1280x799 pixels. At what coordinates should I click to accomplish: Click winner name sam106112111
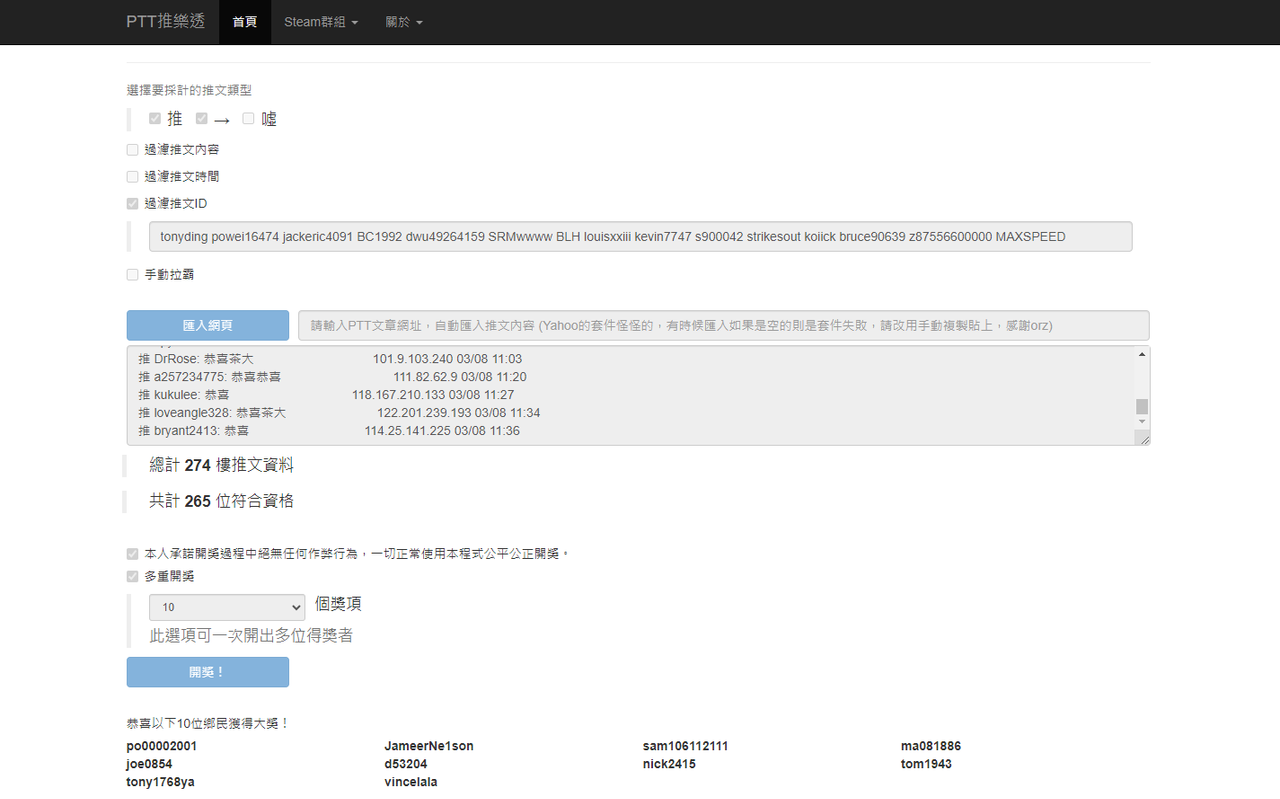coord(686,746)
